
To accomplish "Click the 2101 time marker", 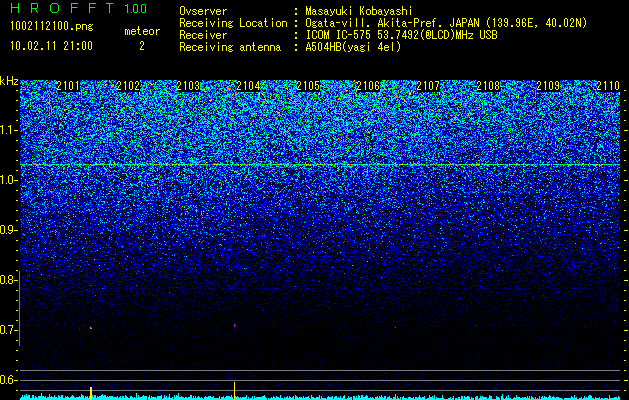I will [68, 86].
